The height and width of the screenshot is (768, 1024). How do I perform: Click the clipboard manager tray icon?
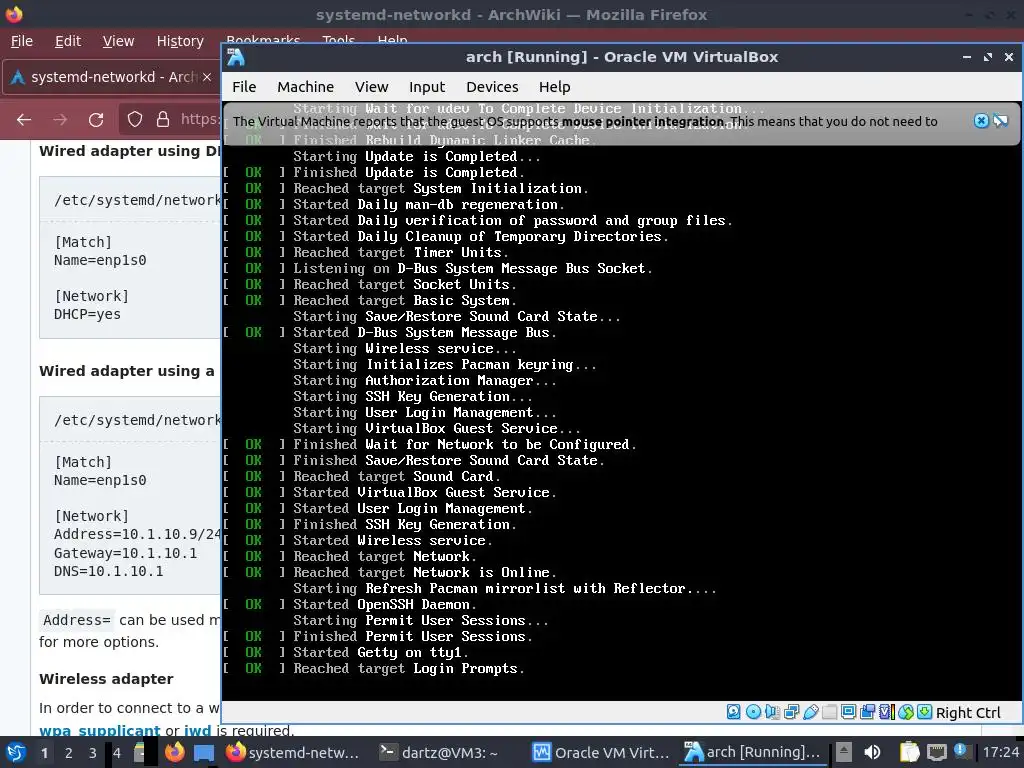(909, 752)
